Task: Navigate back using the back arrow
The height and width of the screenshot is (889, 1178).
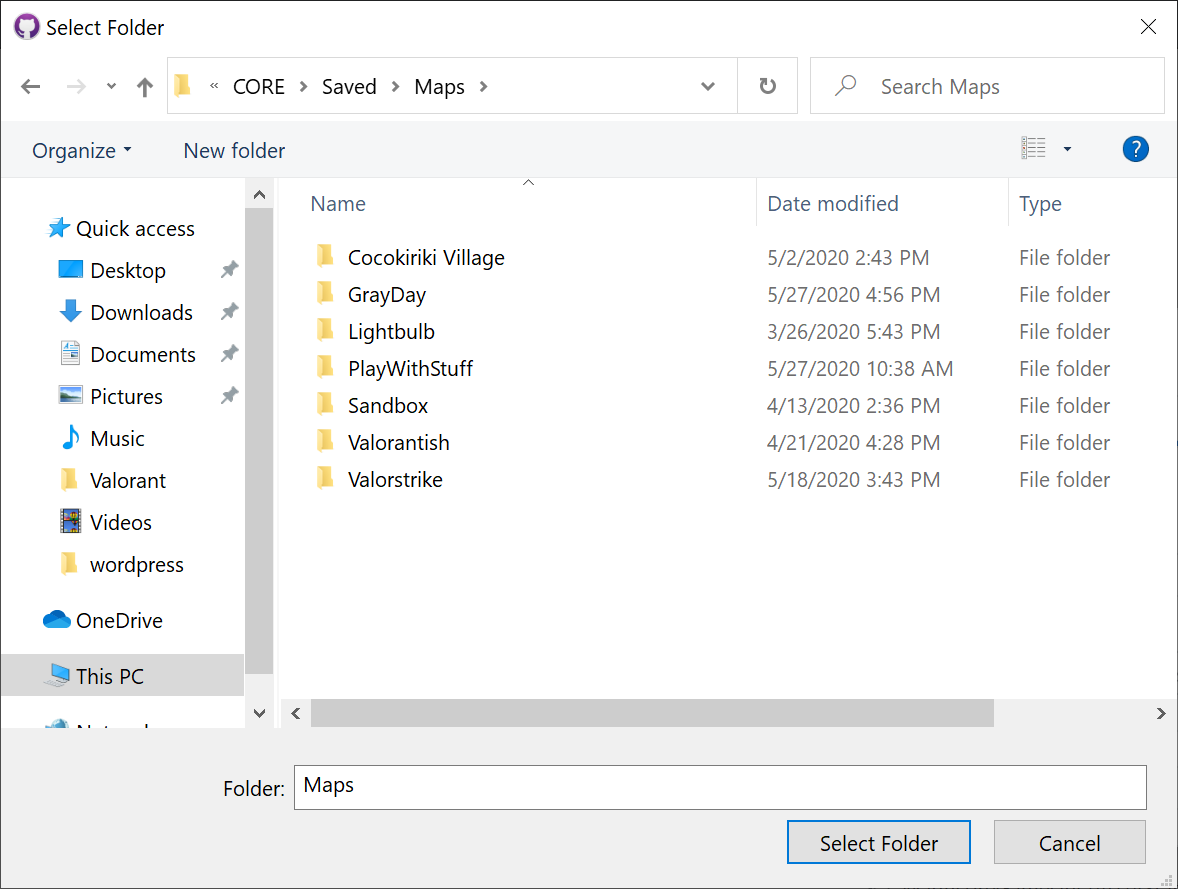Action: coord(30,86)
